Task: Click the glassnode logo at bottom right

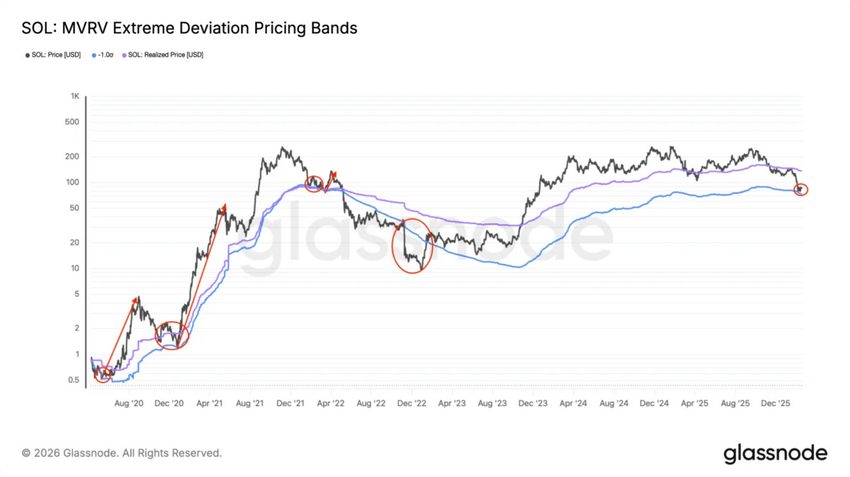Action: pos(775,453)
